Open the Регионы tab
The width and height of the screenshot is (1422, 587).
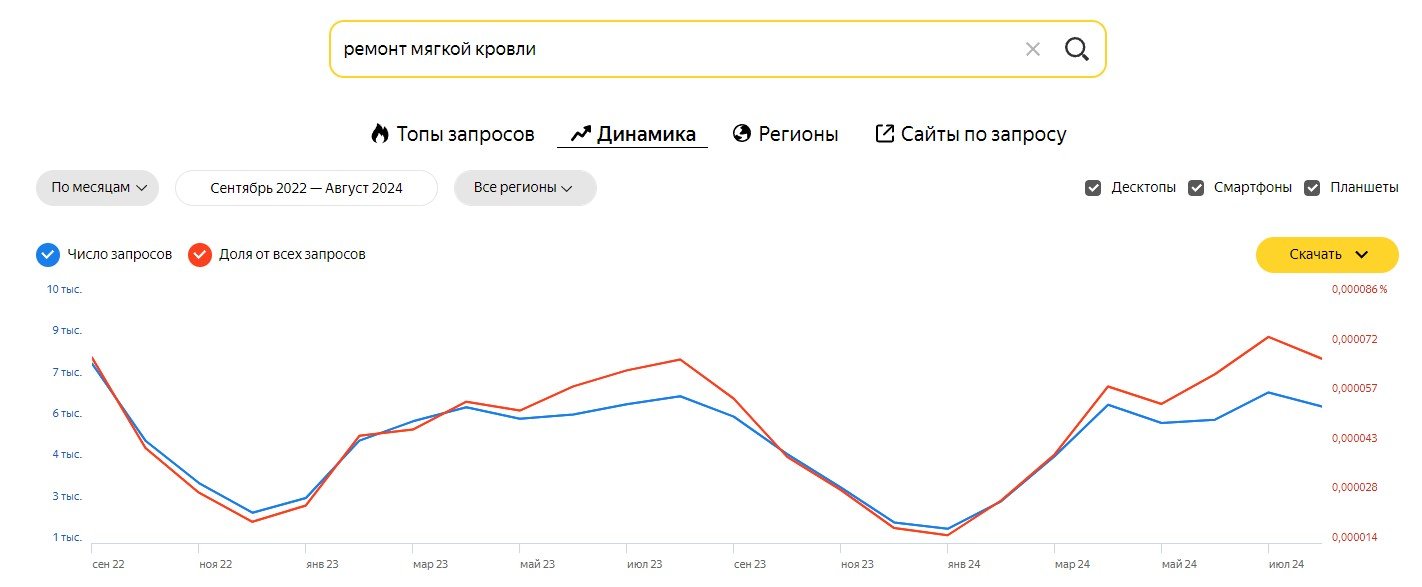click(798, 134)
